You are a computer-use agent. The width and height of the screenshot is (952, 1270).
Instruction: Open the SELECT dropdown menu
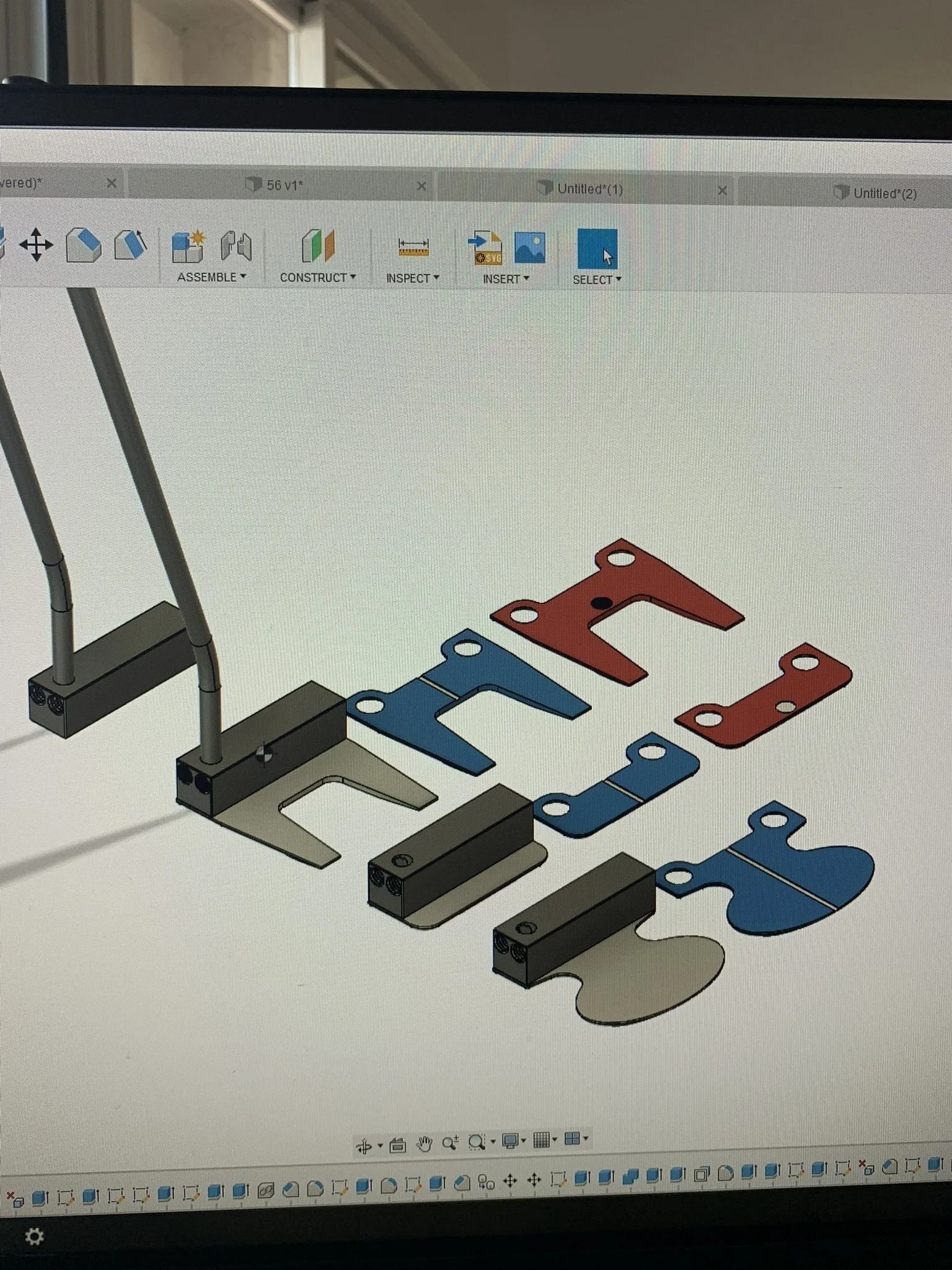pos(597,280)
